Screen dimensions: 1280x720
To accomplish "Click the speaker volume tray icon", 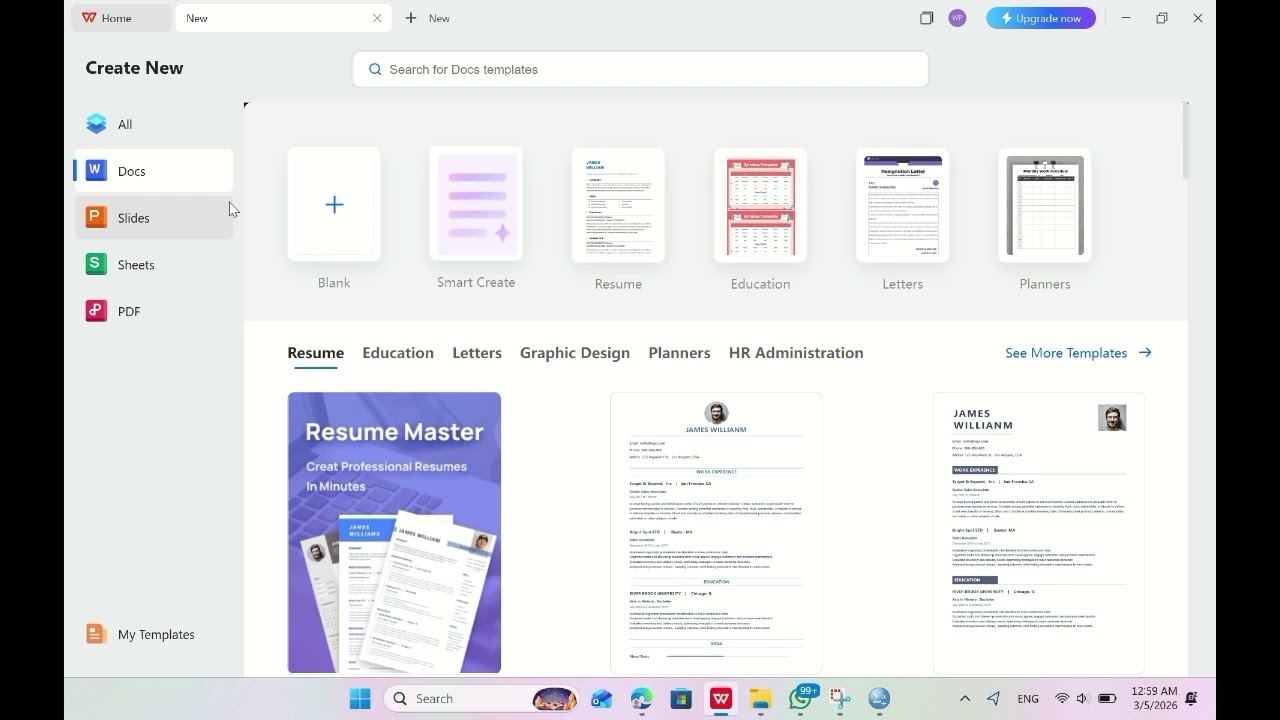I will (1083, 698).
